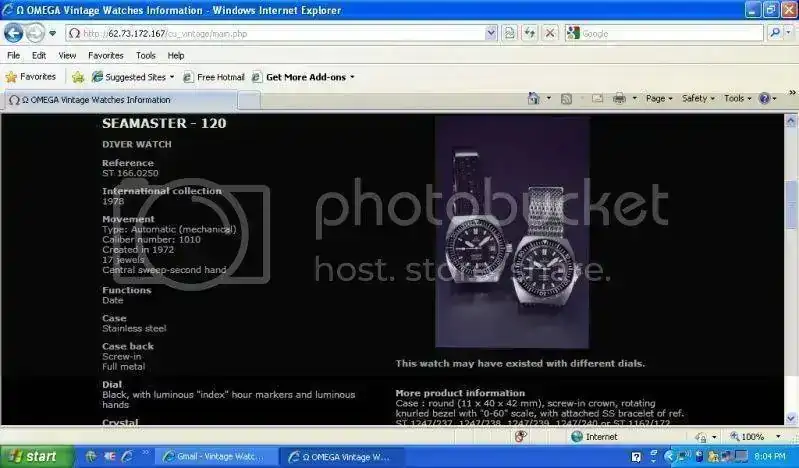Click the Home icon in command bar
799x468 pixels.
tap(534, 98)
